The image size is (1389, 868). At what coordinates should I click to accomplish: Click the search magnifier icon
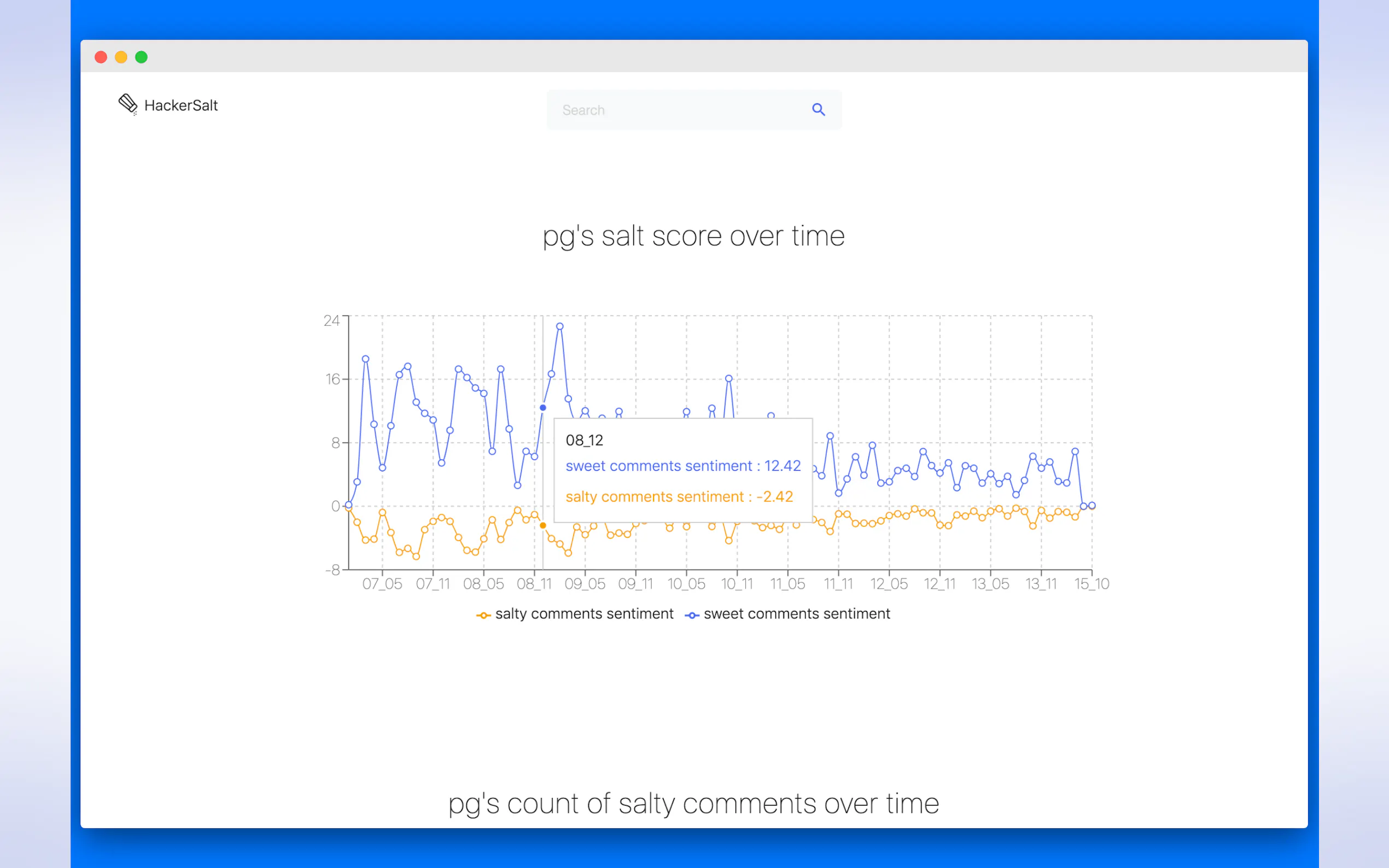point(818,110)
